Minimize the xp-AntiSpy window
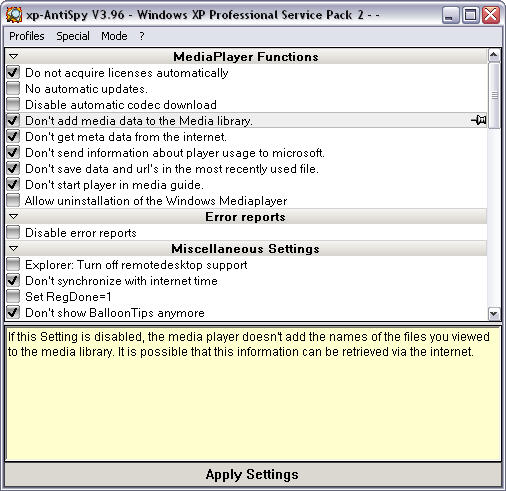 click(450, 15)
